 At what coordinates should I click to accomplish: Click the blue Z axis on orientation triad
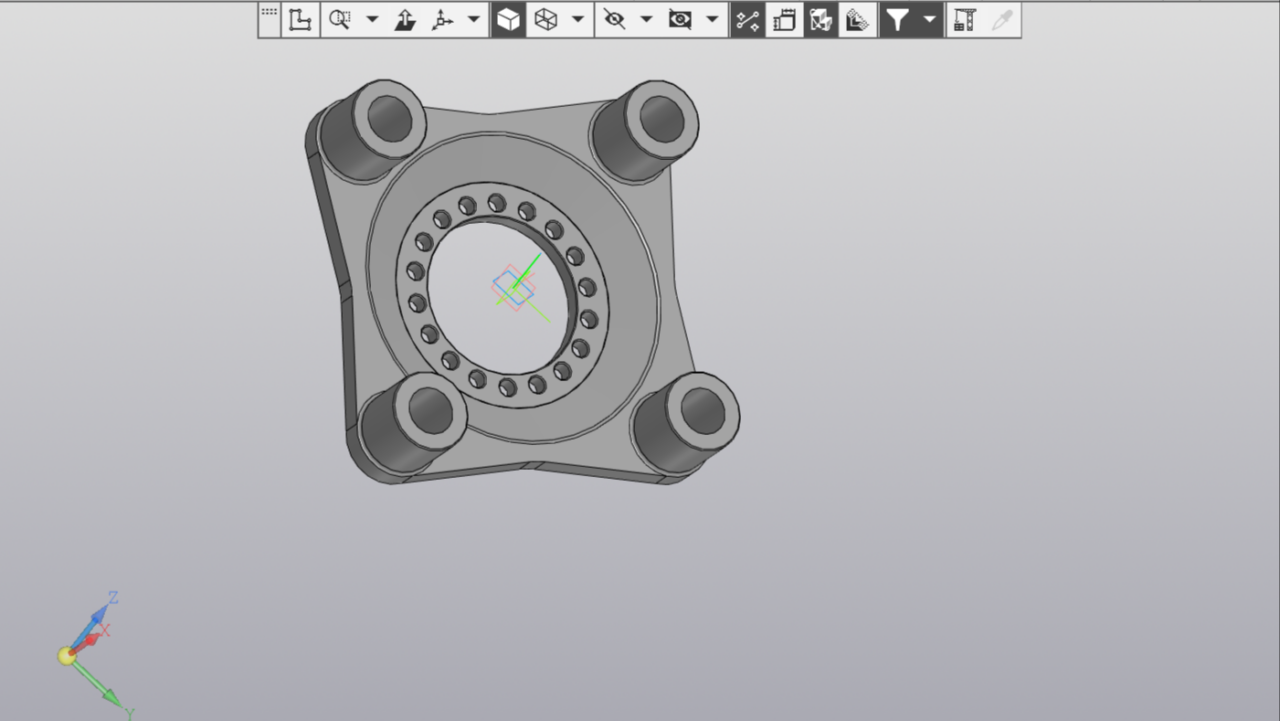[x=100, y=612]
